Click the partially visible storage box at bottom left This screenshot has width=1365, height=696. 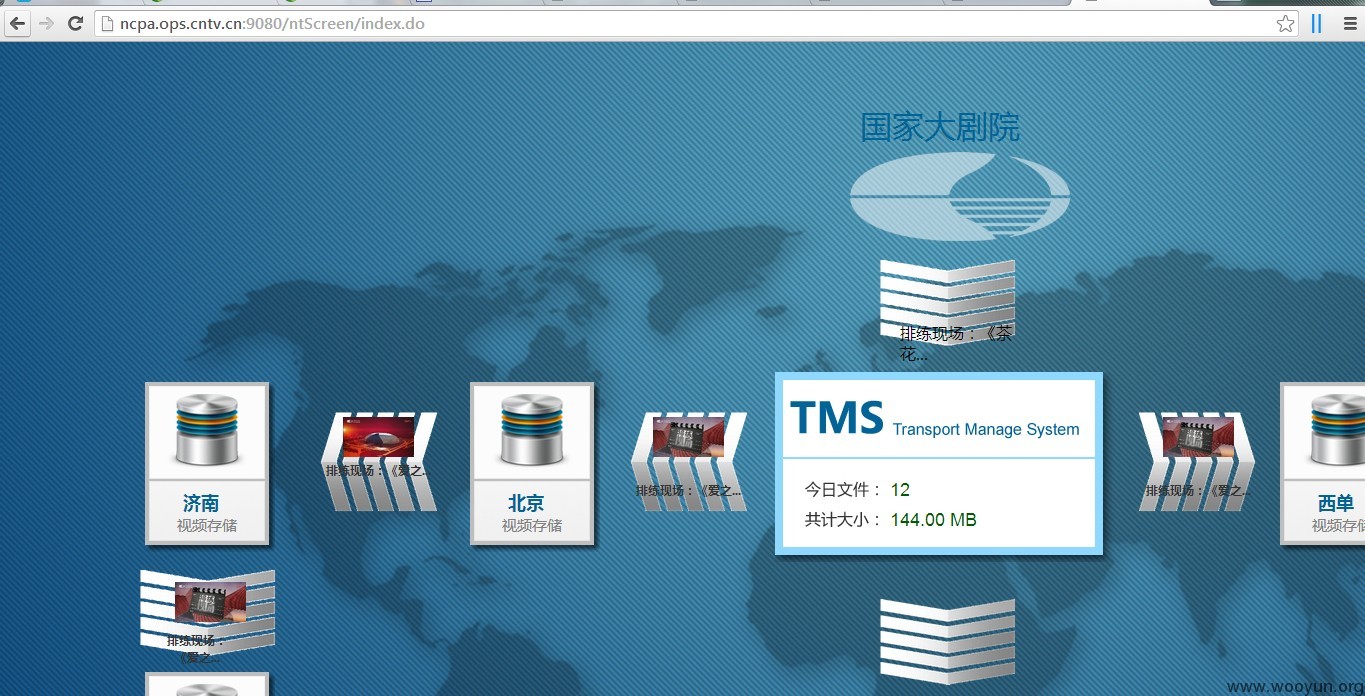(207, 684)
